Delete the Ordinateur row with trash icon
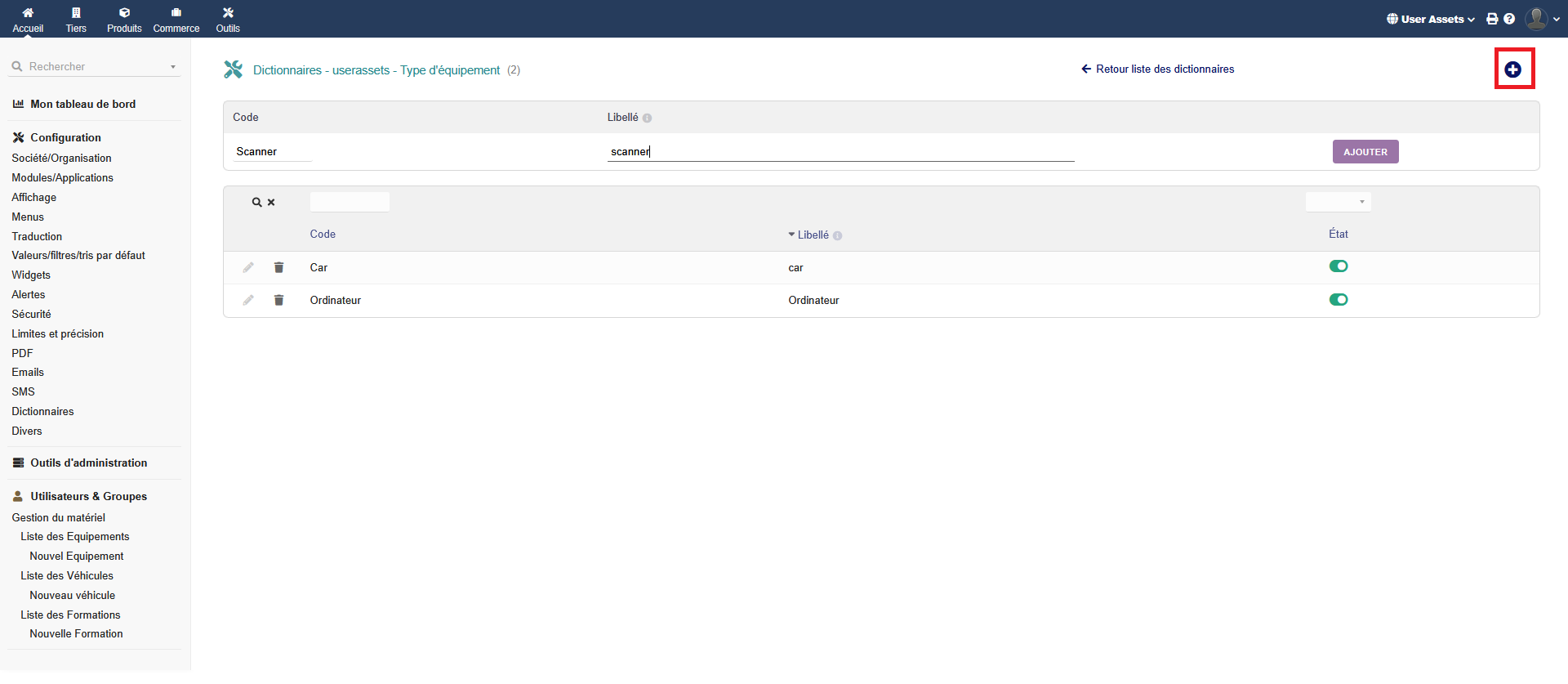 click(278, 301)
